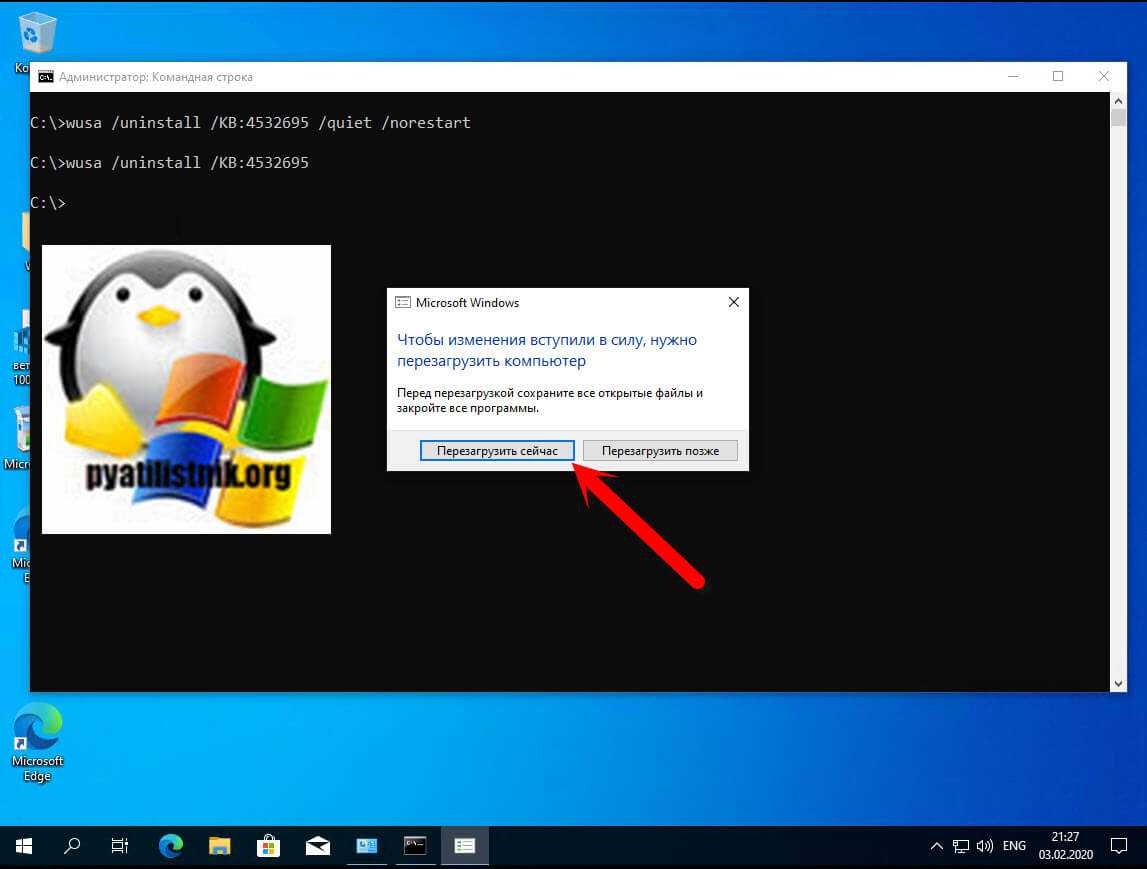Open the notification action center
This screenshot has width=1147, height=869.
tap(1118, 846)
